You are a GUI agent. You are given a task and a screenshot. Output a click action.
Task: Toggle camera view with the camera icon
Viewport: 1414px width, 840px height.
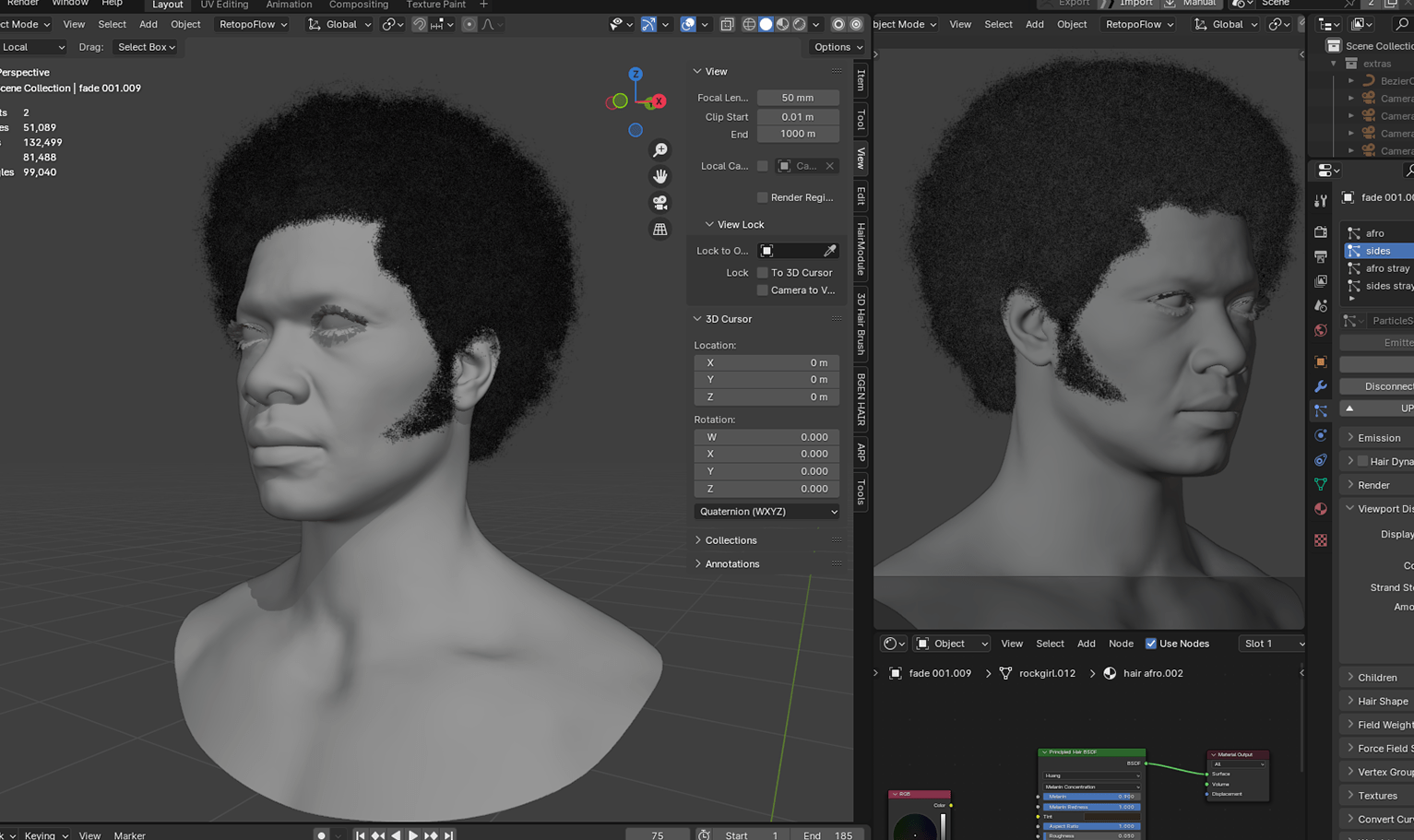(x=660, y=203)
